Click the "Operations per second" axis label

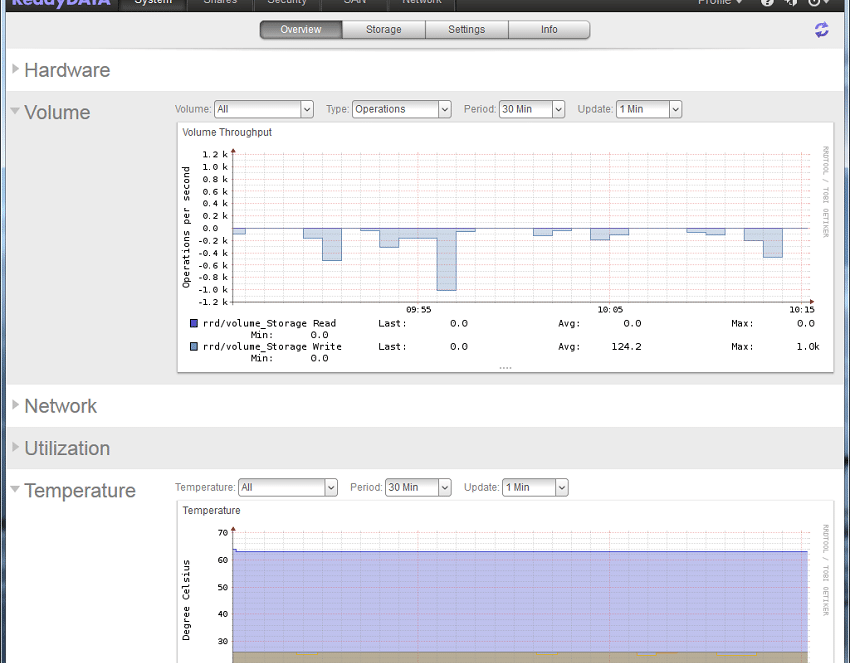[186, 227]
